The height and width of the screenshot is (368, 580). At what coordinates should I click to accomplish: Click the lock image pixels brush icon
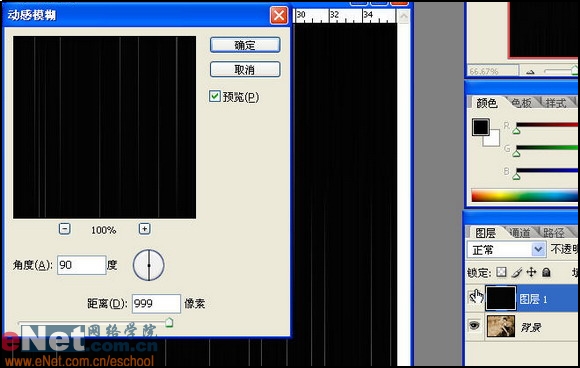coord(517,273)
